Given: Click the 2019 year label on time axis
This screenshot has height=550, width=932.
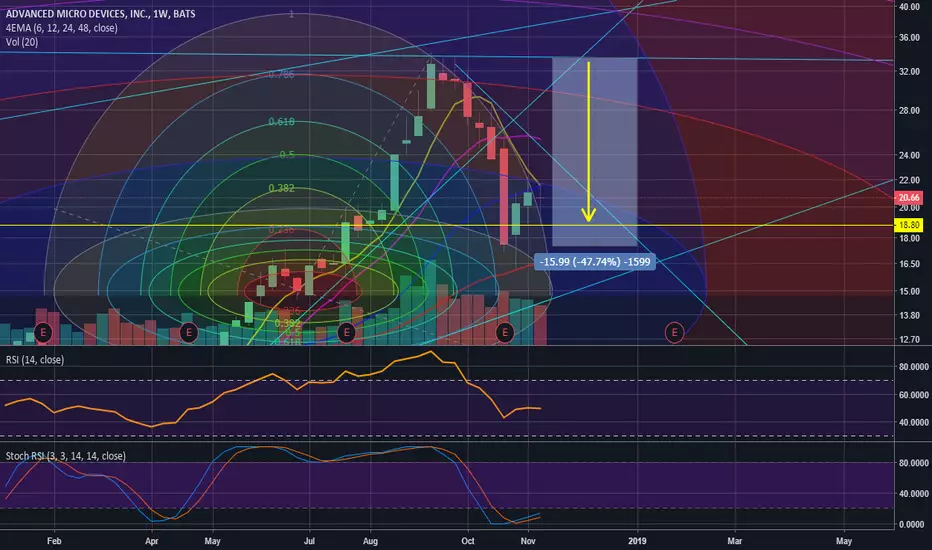Looking at the screenshot, I should tap(637, 541).
